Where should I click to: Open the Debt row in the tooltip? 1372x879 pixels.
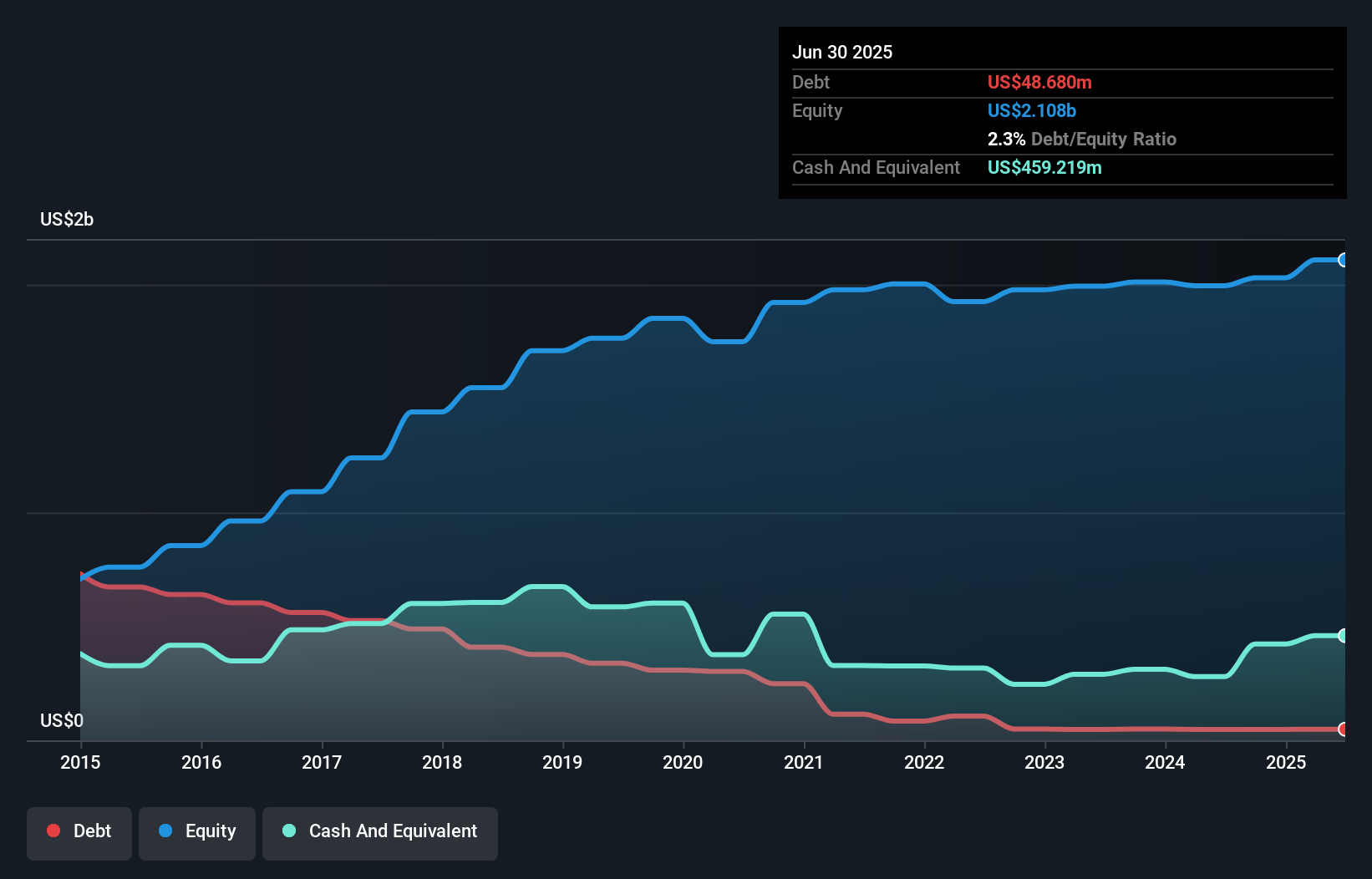tap(810, 82)
